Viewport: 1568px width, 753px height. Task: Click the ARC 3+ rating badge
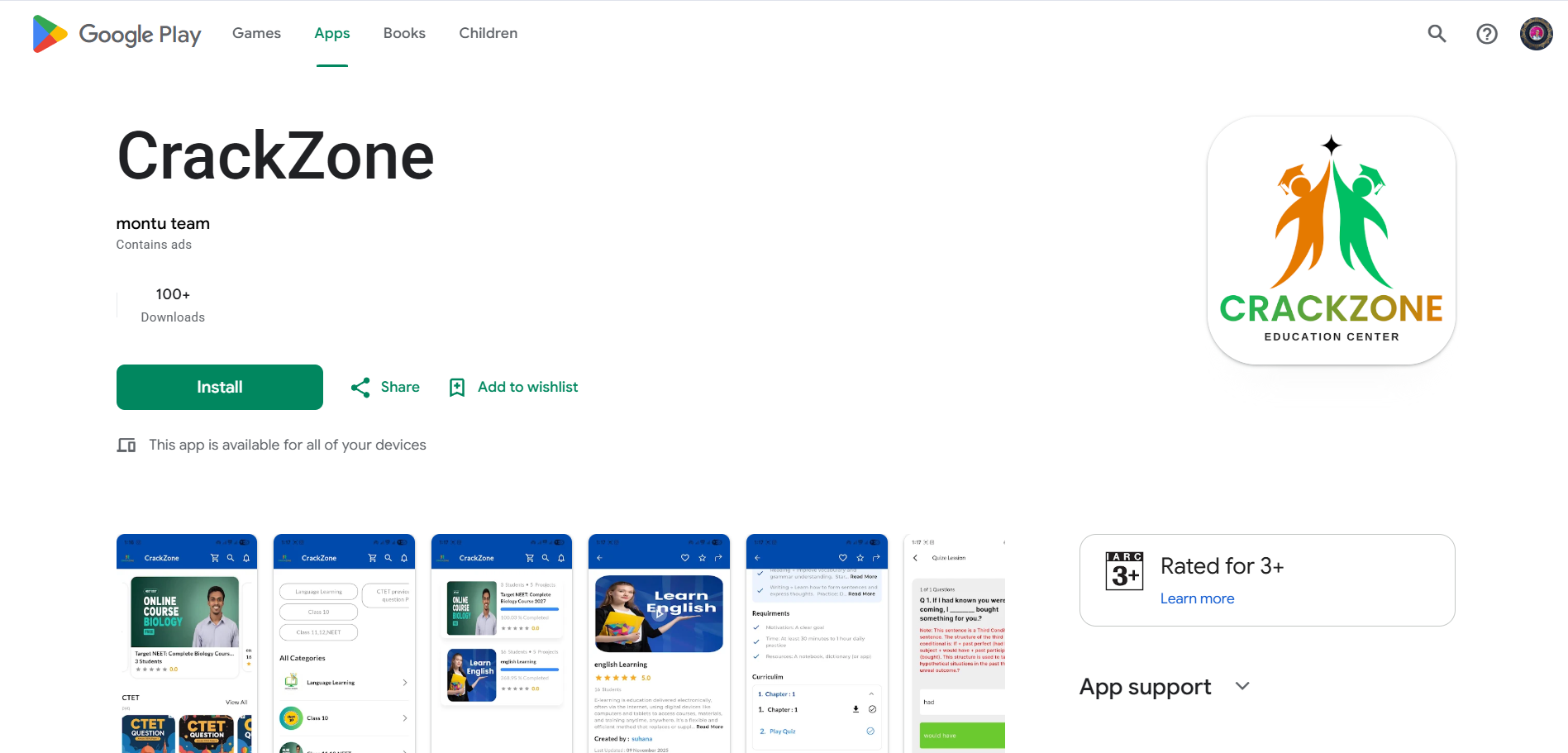point(1124,571)
